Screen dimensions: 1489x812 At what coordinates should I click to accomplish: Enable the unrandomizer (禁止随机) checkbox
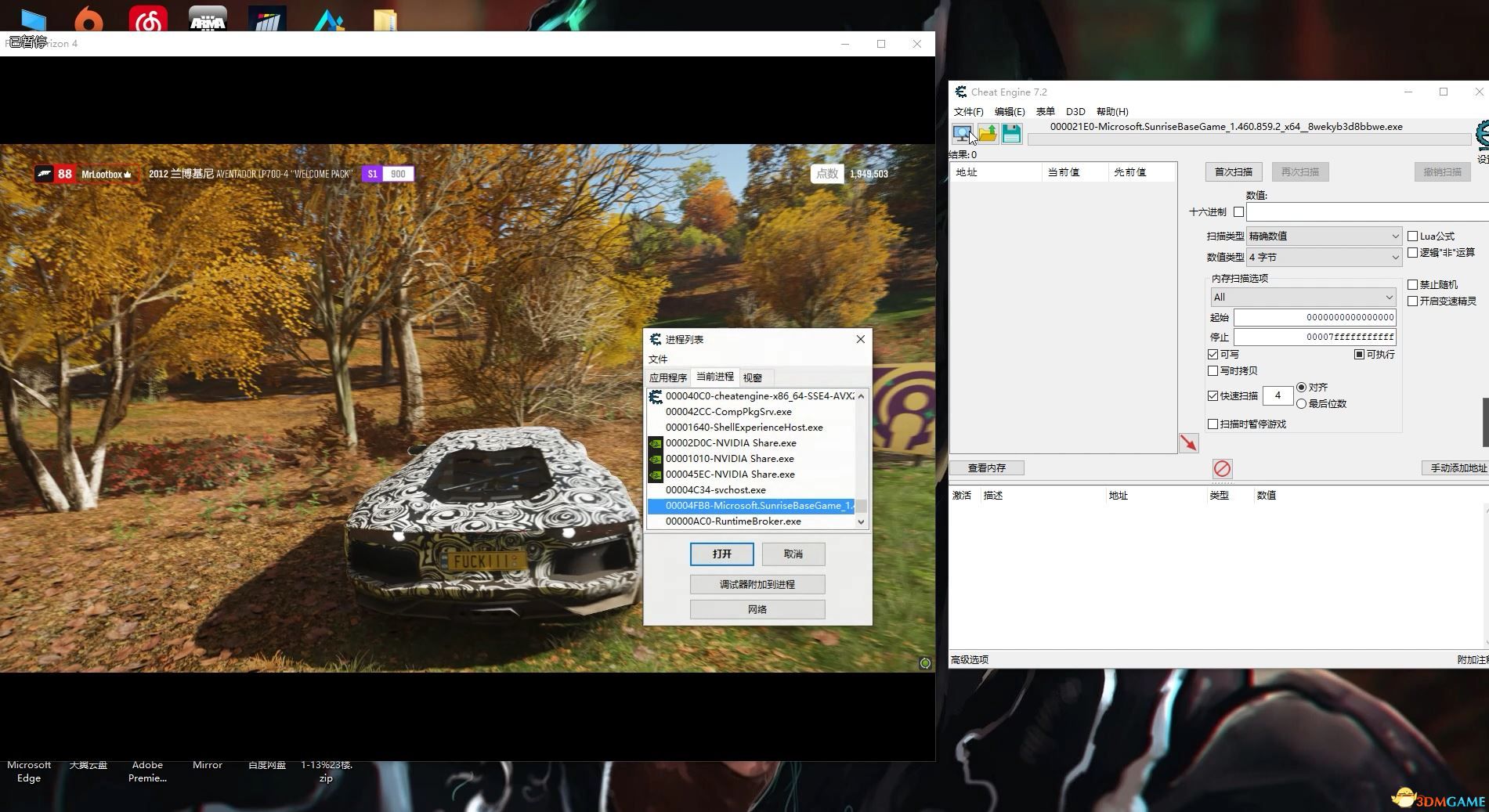click(1412, 284)
